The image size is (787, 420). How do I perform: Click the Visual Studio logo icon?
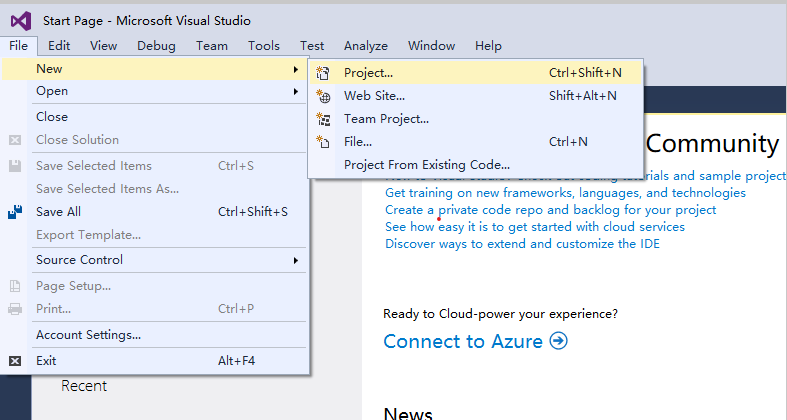(20, 20)
